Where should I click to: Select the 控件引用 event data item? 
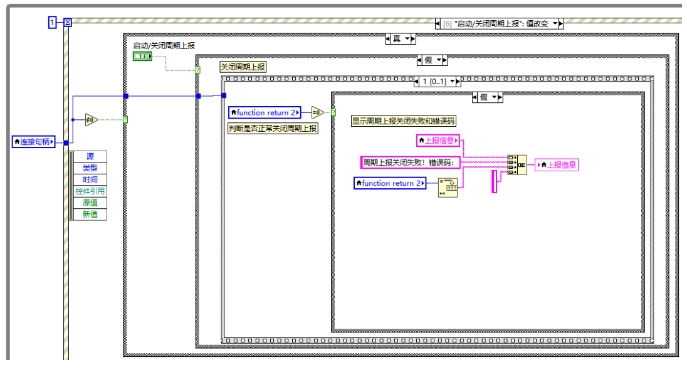90,191
